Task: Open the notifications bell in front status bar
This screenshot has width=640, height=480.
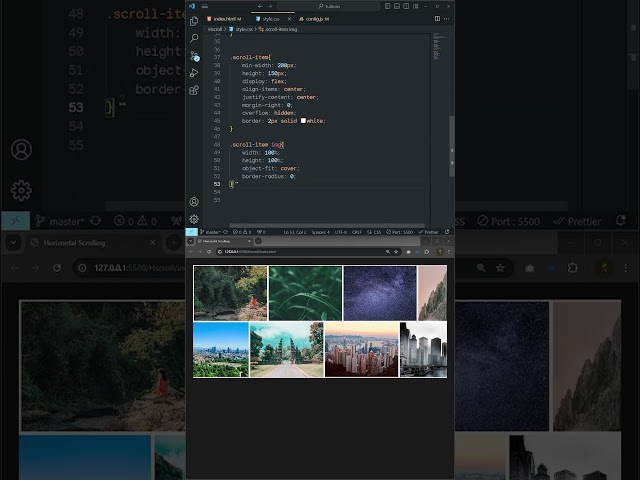Action: pos(447,232)
